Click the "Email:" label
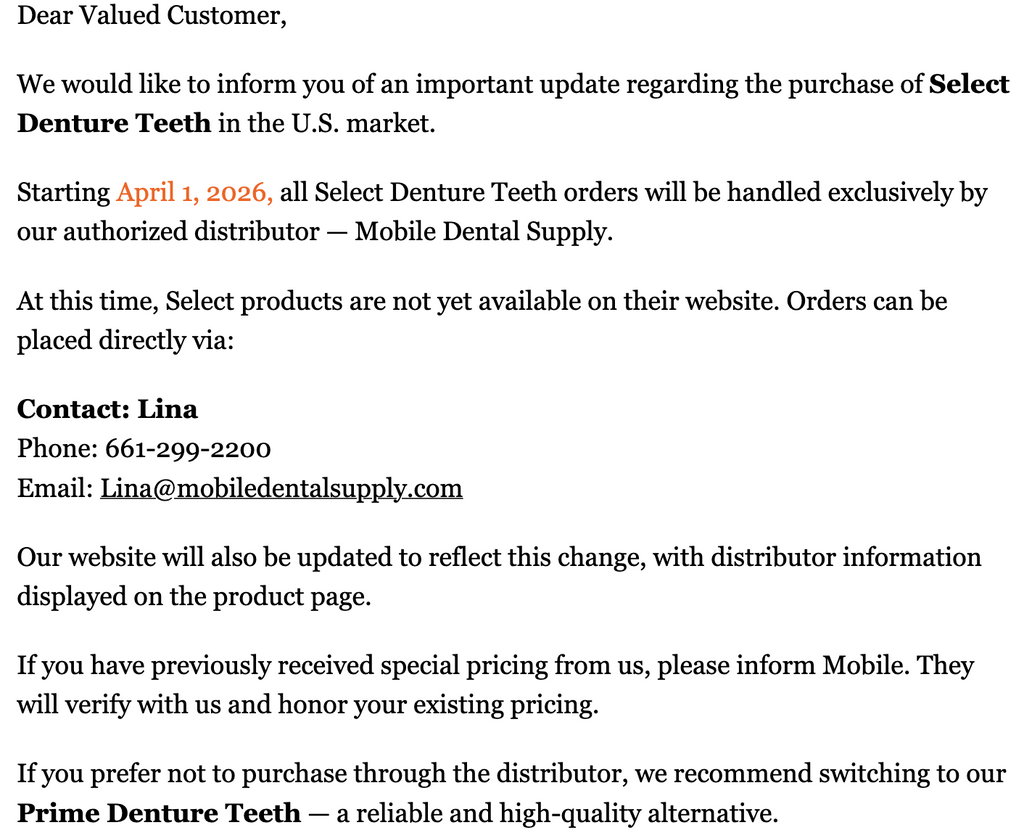1024x833 pixels. click(56, 489)
